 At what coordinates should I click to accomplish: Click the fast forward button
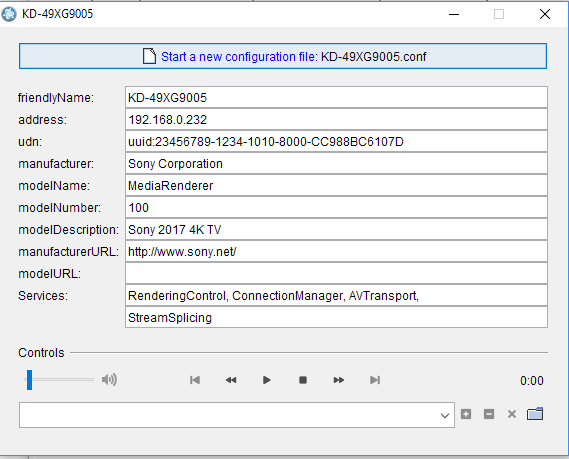coord(338,380)
